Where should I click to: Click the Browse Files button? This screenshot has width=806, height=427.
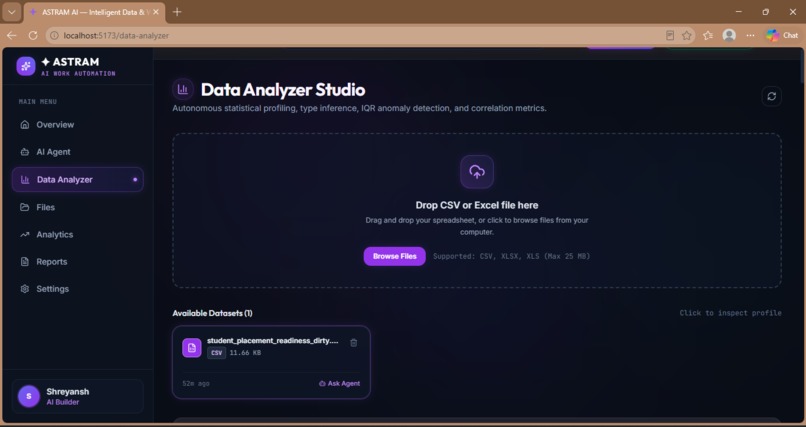pyautogui.click(x=394, y=256)
